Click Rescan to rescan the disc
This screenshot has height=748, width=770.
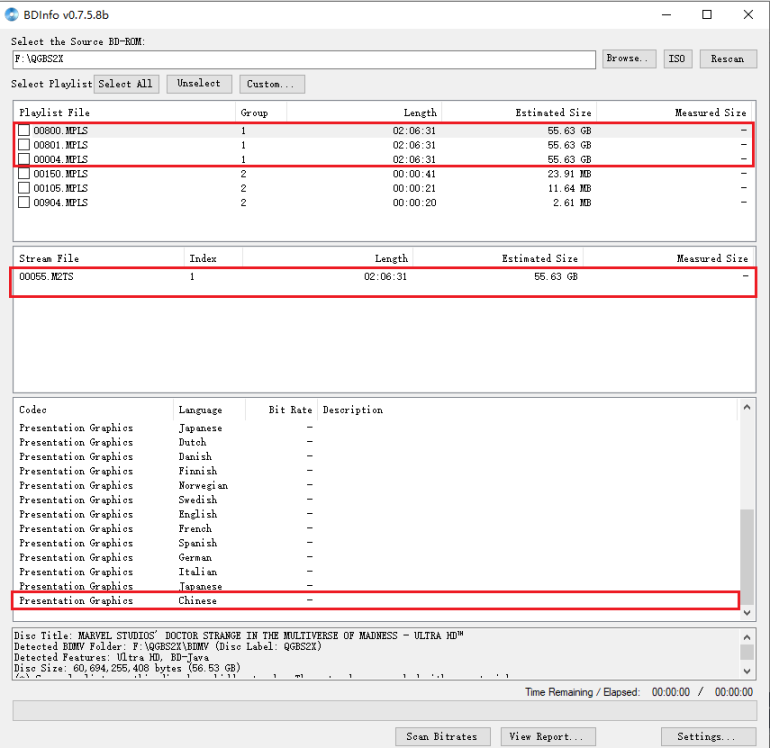click(728, 59)
